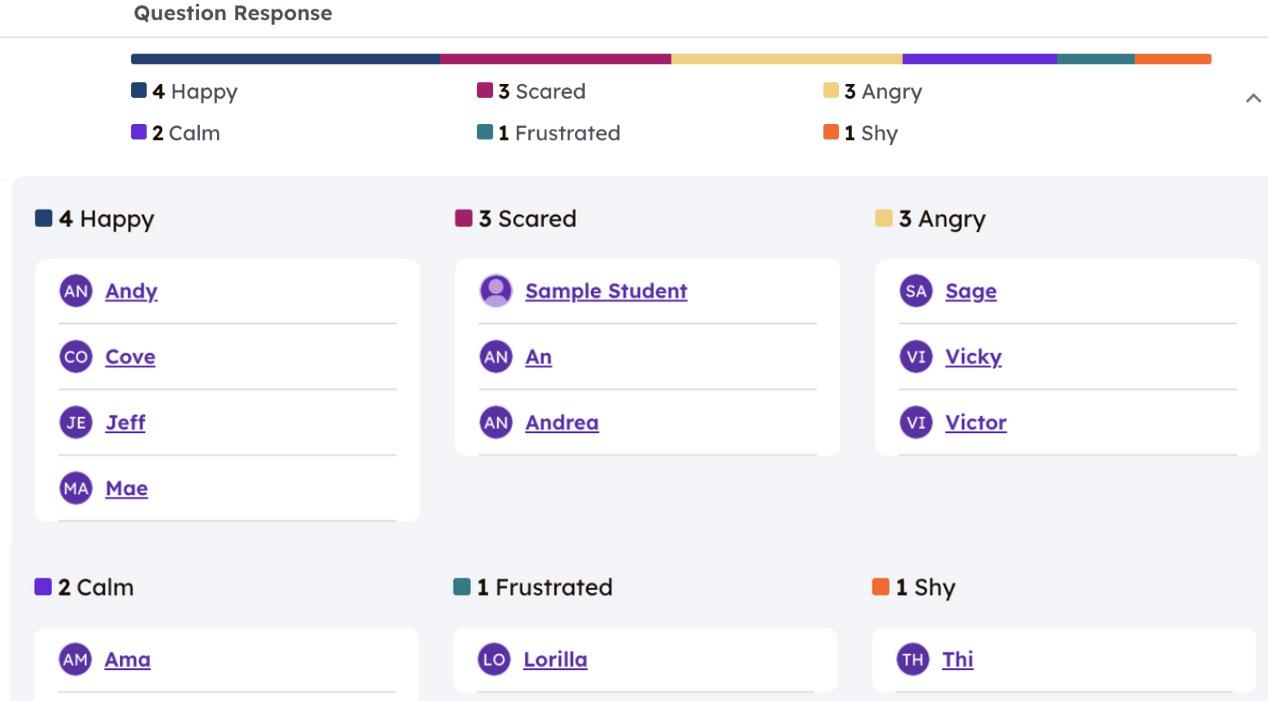Open Victor's student link

click(976, 422)
